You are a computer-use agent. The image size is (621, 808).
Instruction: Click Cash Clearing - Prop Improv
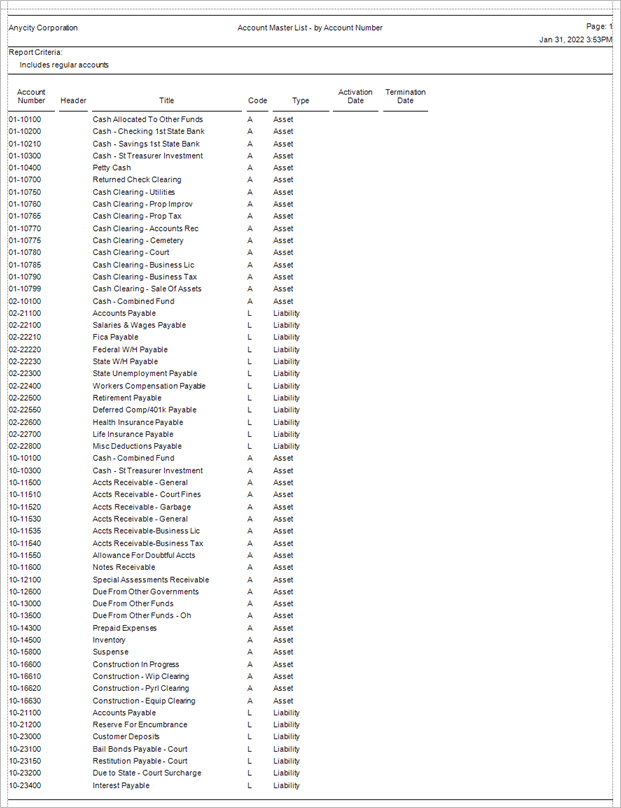click(x=143, y=204)
